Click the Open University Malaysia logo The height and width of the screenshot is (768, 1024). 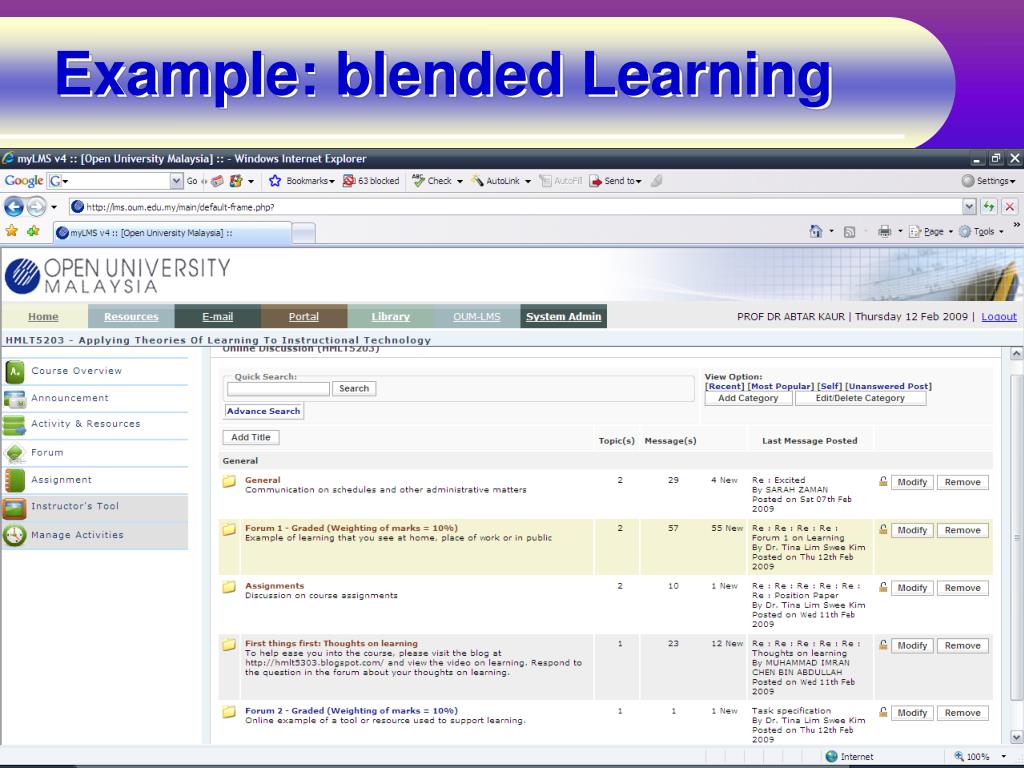(x=118, y=275)
